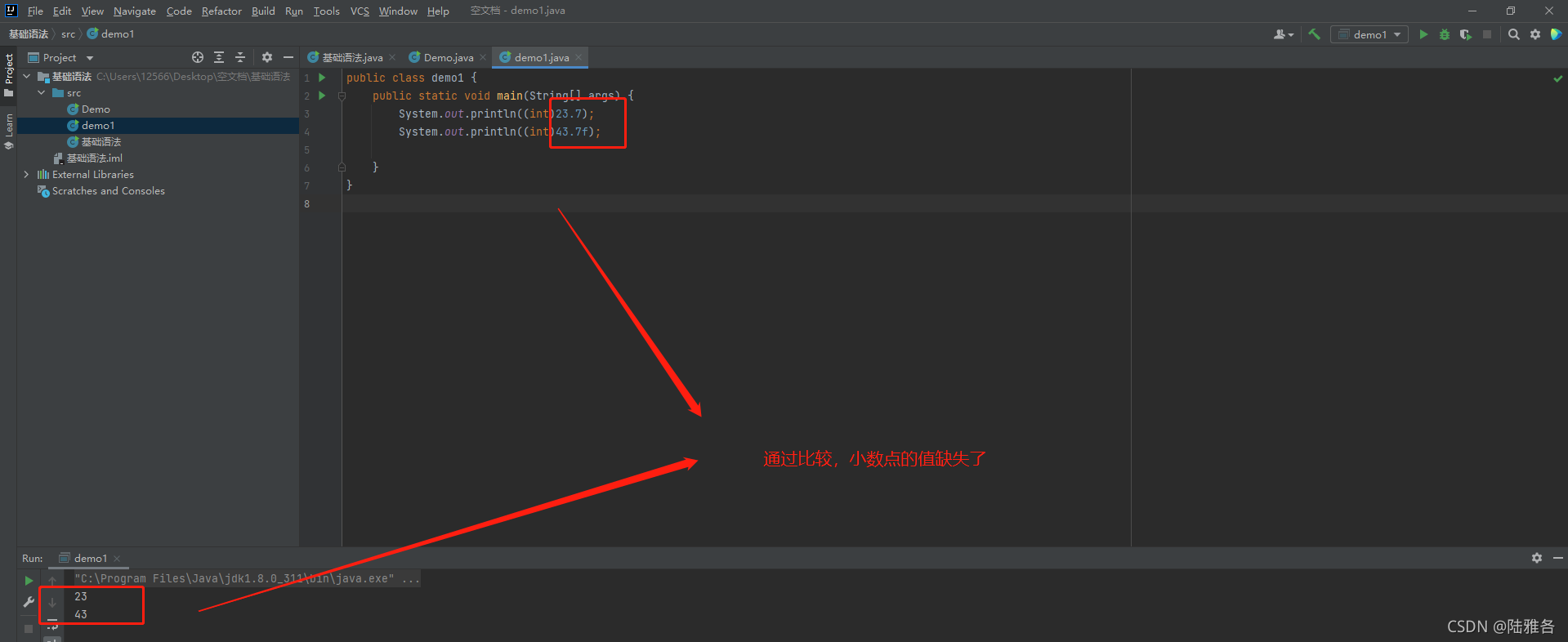Click demo1 in the breadcrumb bar

pos(110,34)
